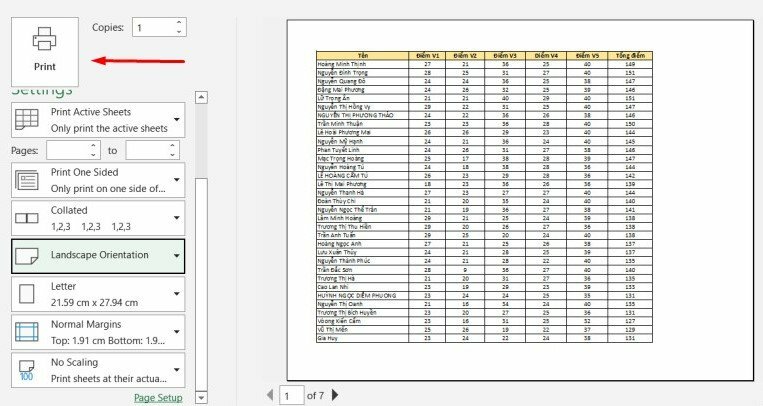Click the settings scrollbar down arrow
This screenshot has width=763, height=406.
click(201, 397)
